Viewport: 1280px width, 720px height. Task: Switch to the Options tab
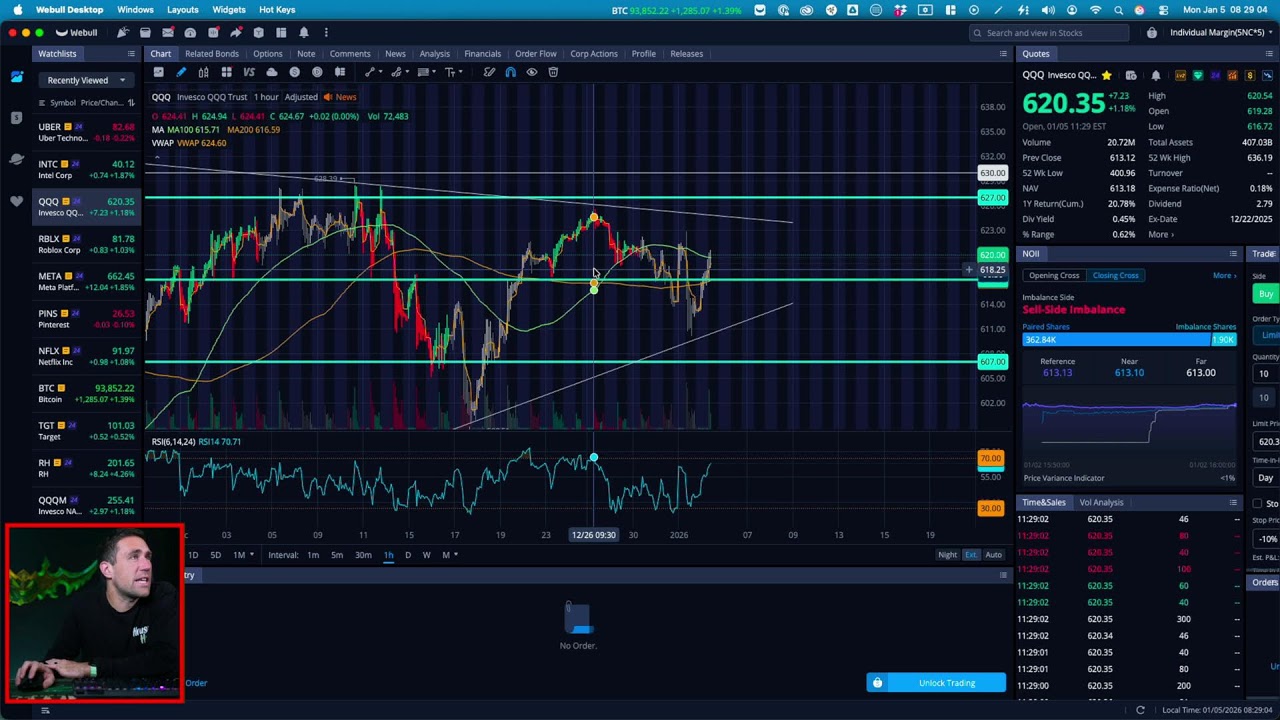[267, 54]
